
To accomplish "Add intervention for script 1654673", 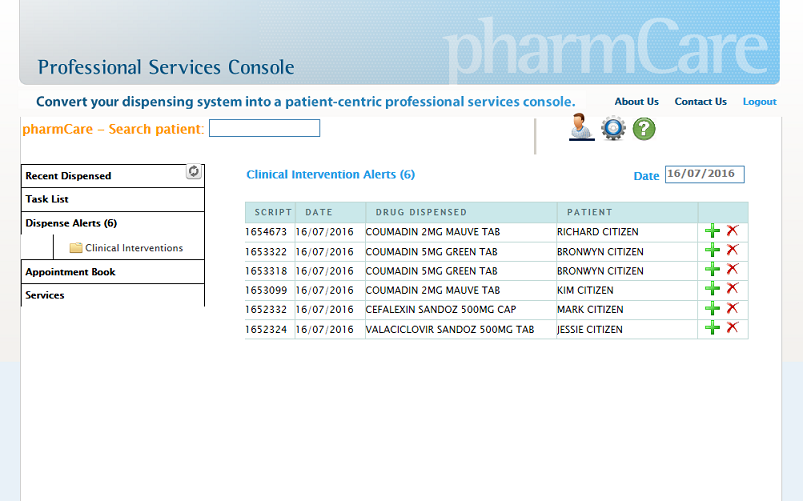I will pyautogui.click(x=712, y=231).
